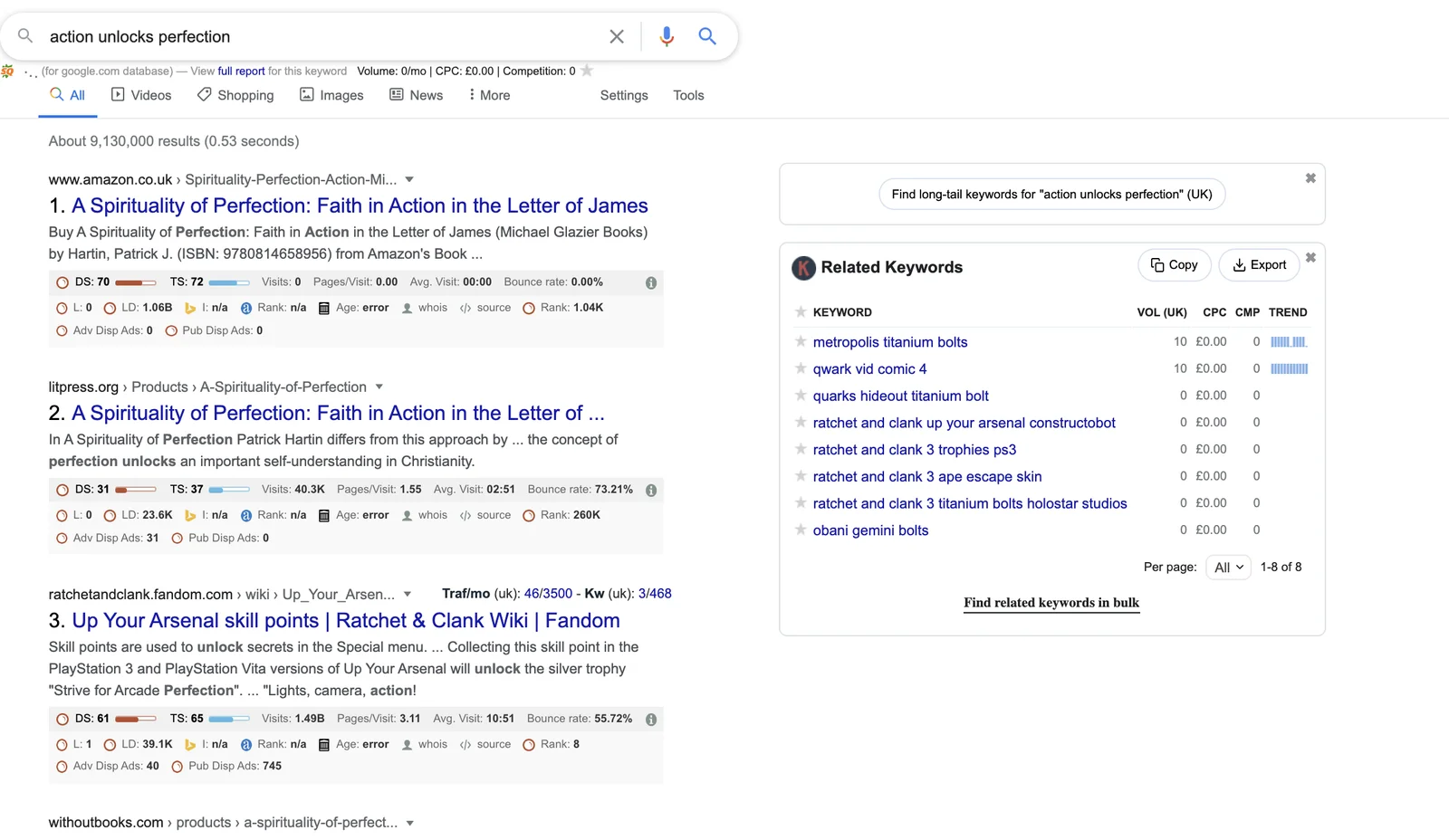This screenshot has width=1449, height=840.
Task: Switch to the Images tab
Action: [331, 95]
